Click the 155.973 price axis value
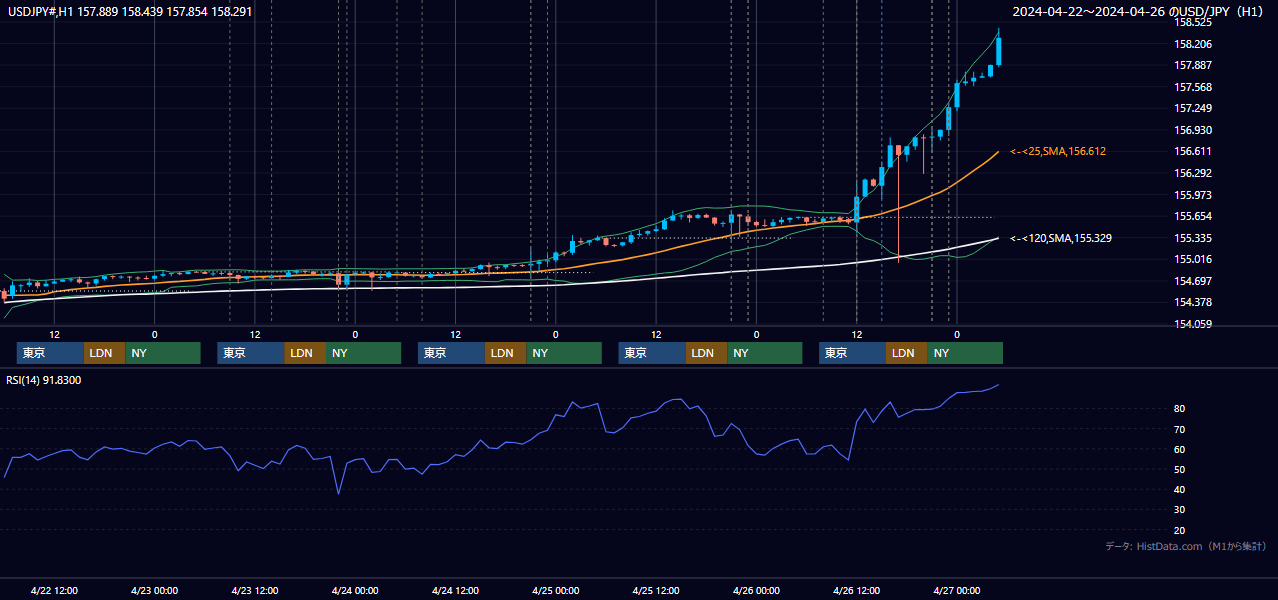 tap(1193, 195)
